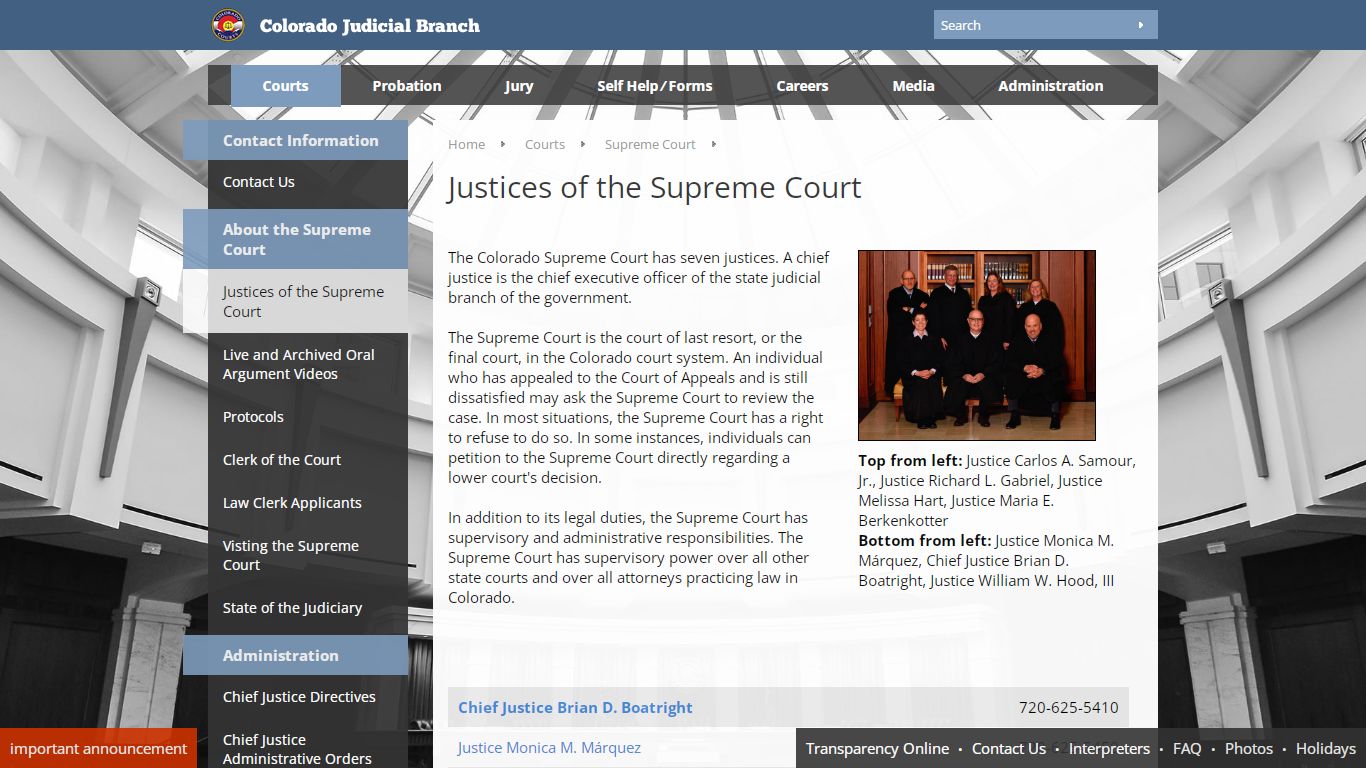
Task: Click the About the Supreme Court header
Action: pyautogui.click(x=295, y=239)
